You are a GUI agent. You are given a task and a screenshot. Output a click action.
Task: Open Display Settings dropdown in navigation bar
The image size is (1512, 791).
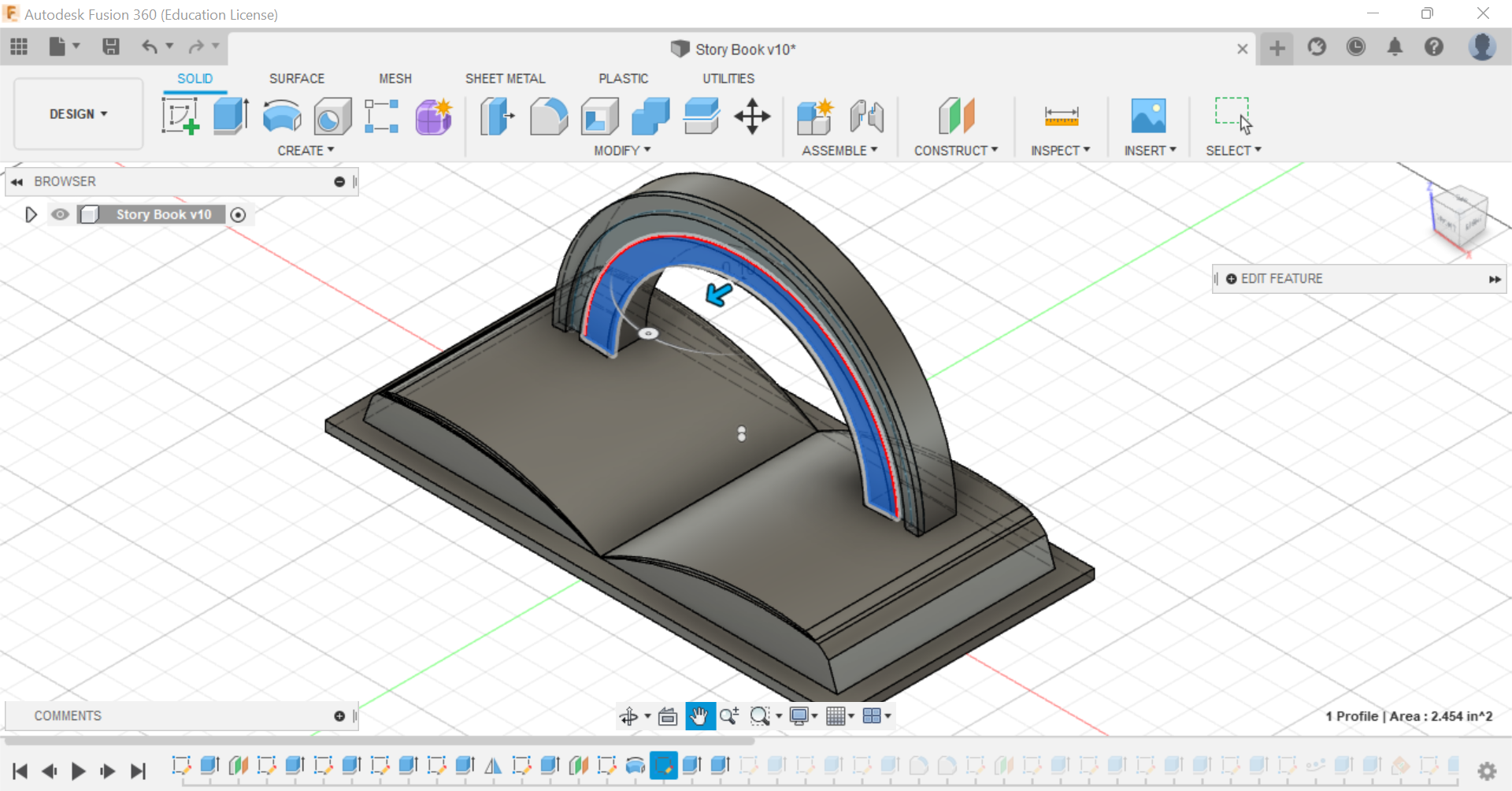tap(803, 716)
